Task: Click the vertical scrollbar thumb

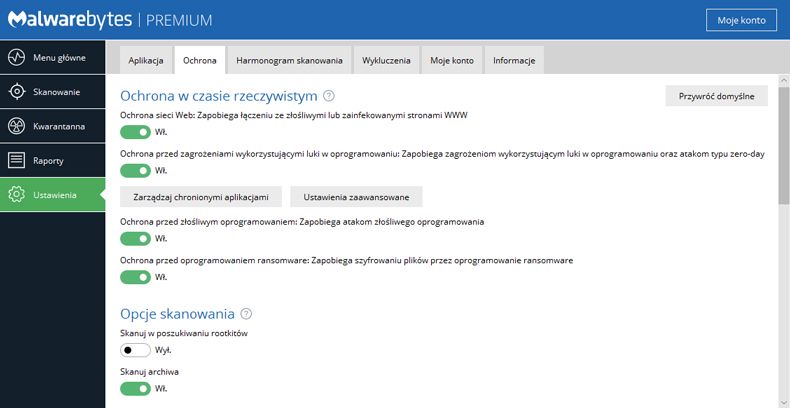Action: click(x=783, y=145)
